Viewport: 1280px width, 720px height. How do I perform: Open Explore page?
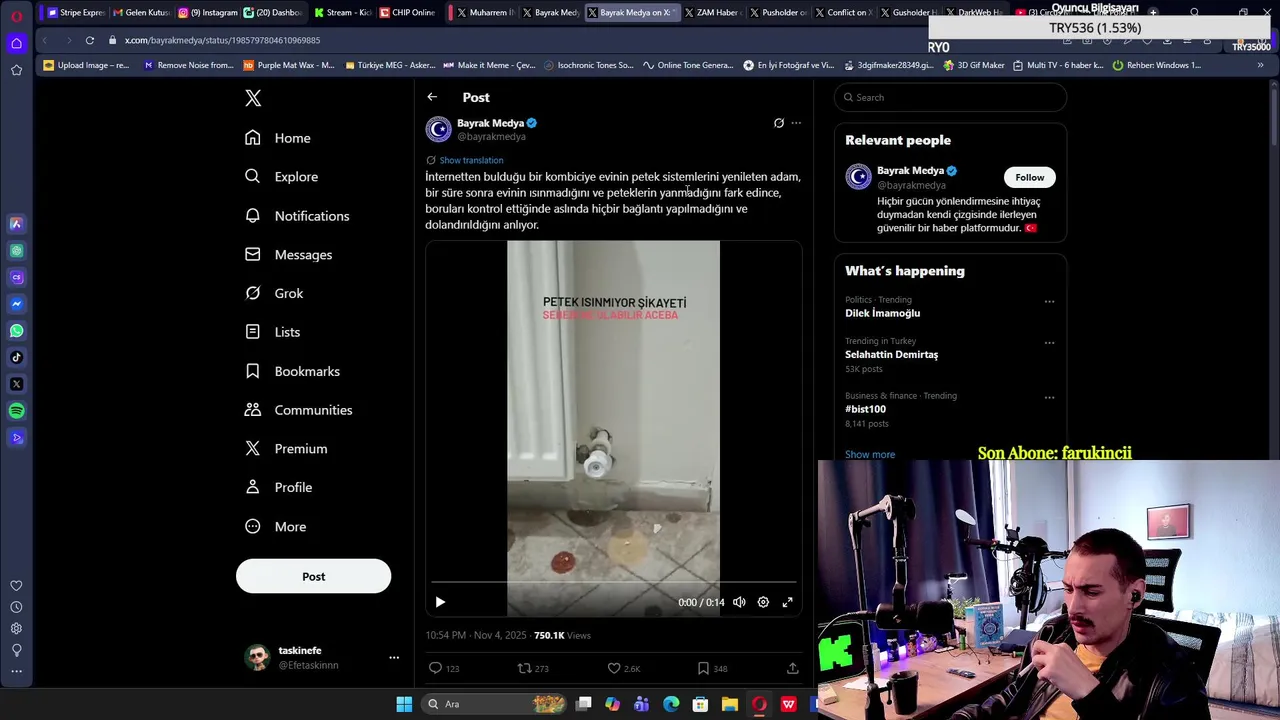(281, 177)
